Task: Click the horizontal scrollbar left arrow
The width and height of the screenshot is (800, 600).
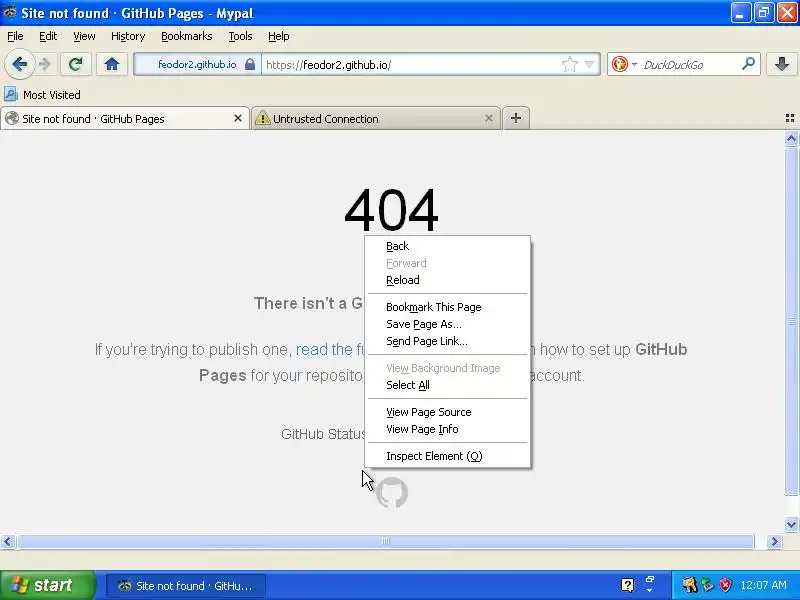Action: point(8,541)
